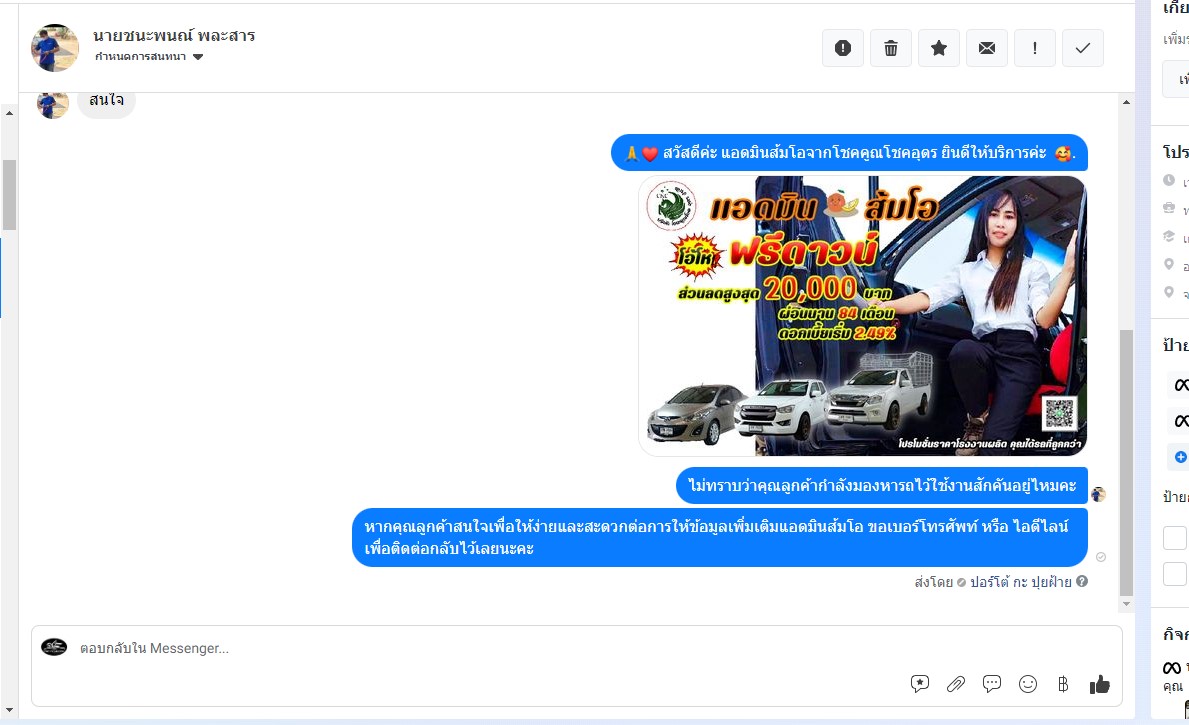Click chat scrollbar down arrow
This screenshot has height=725, width=1189.
pos(1126,604)
